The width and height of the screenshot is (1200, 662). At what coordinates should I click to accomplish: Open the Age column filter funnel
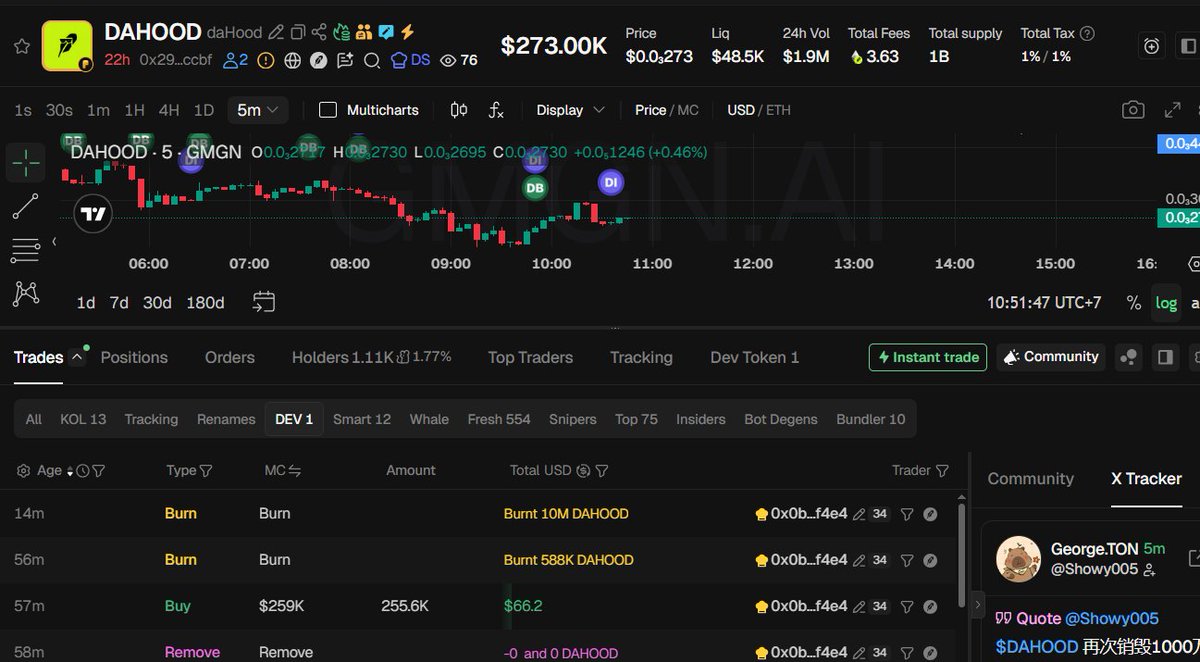click(x=98, y=470)
